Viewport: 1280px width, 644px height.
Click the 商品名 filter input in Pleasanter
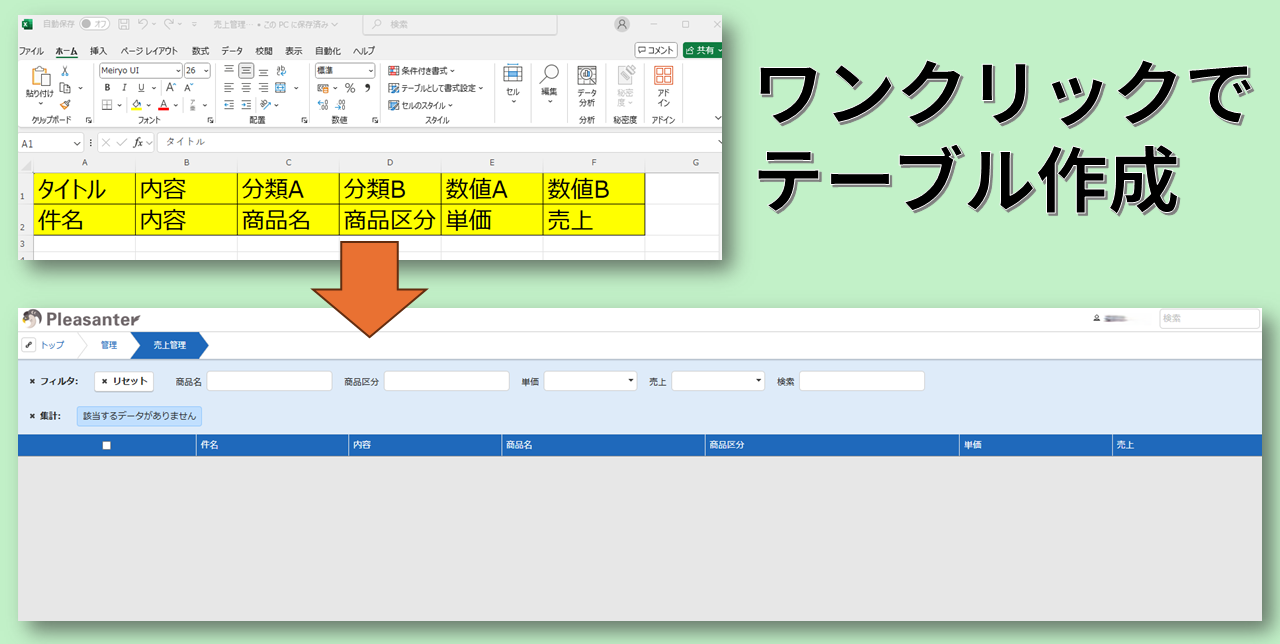click(269, 381)
